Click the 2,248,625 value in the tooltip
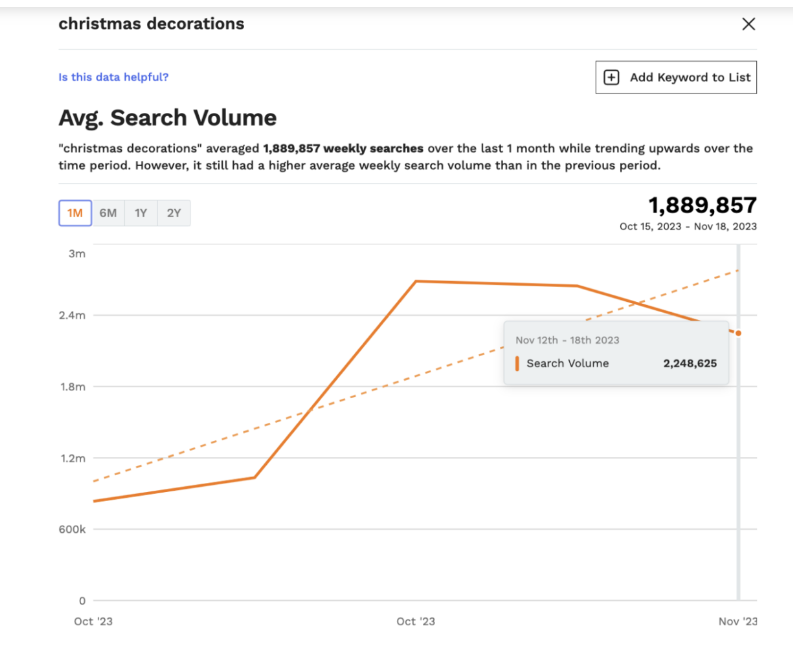This screenshot has height=652, width=793. pyautogui.click(x=689, y=363)
